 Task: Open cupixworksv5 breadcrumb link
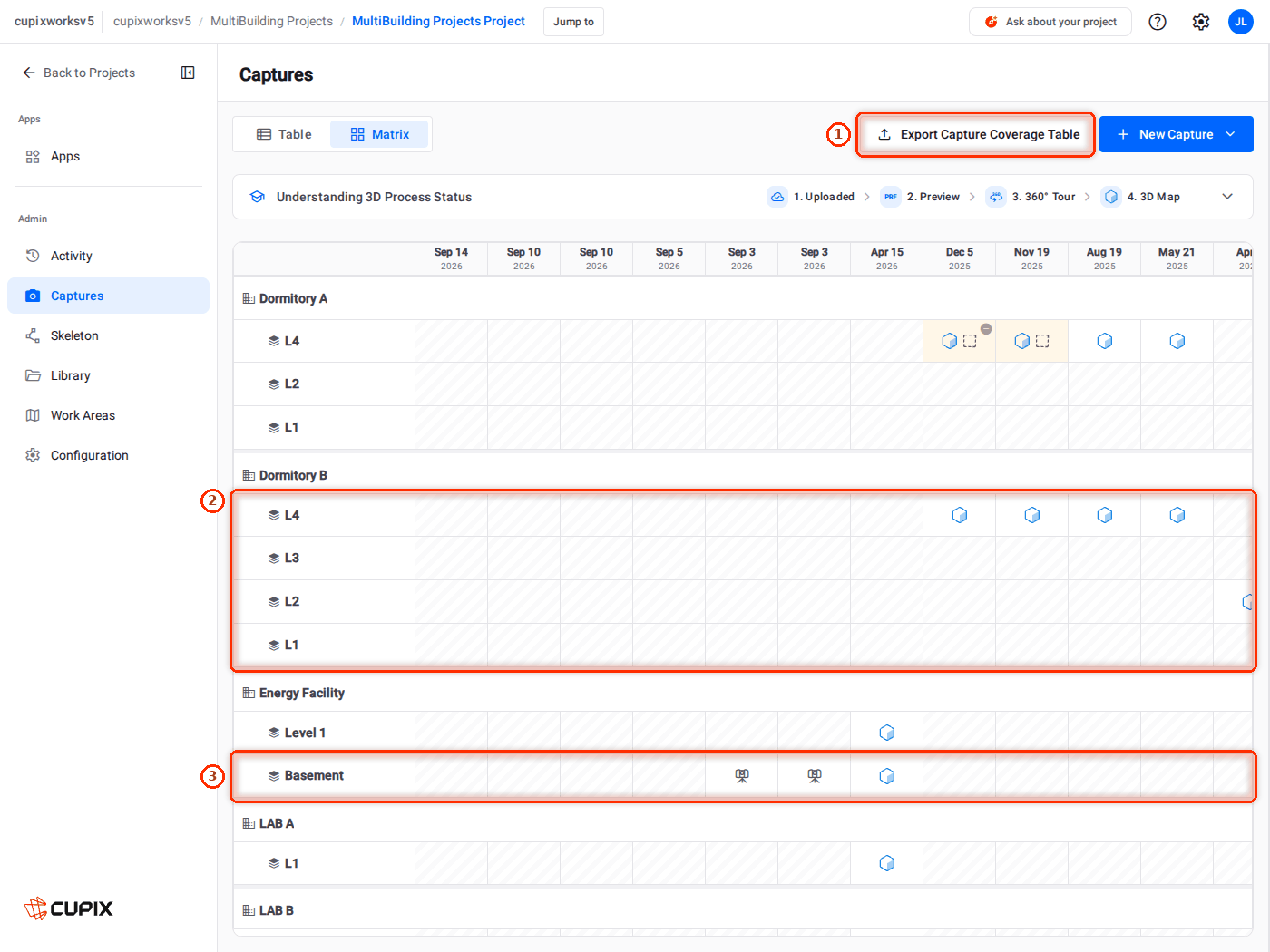[x=152, y=21]
